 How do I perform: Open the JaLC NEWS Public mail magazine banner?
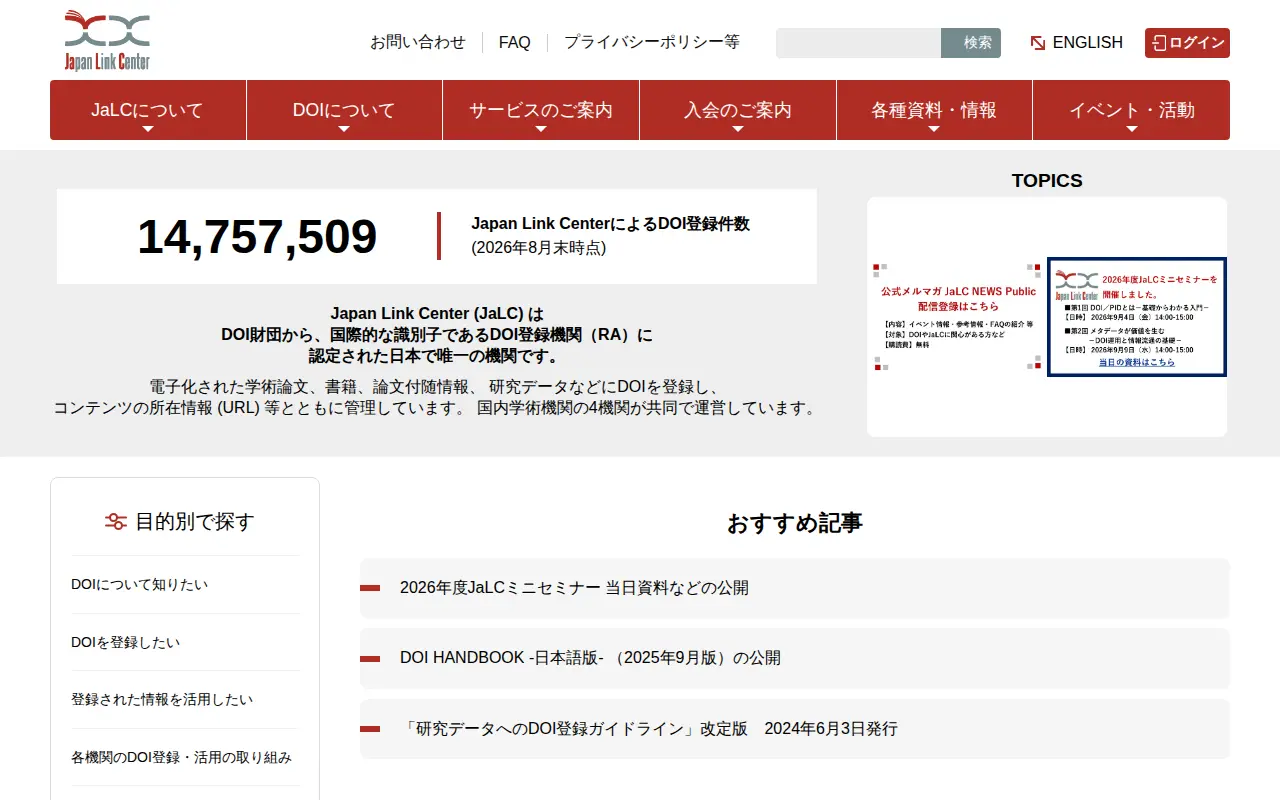pyautogui.click(x=957, y=317)
